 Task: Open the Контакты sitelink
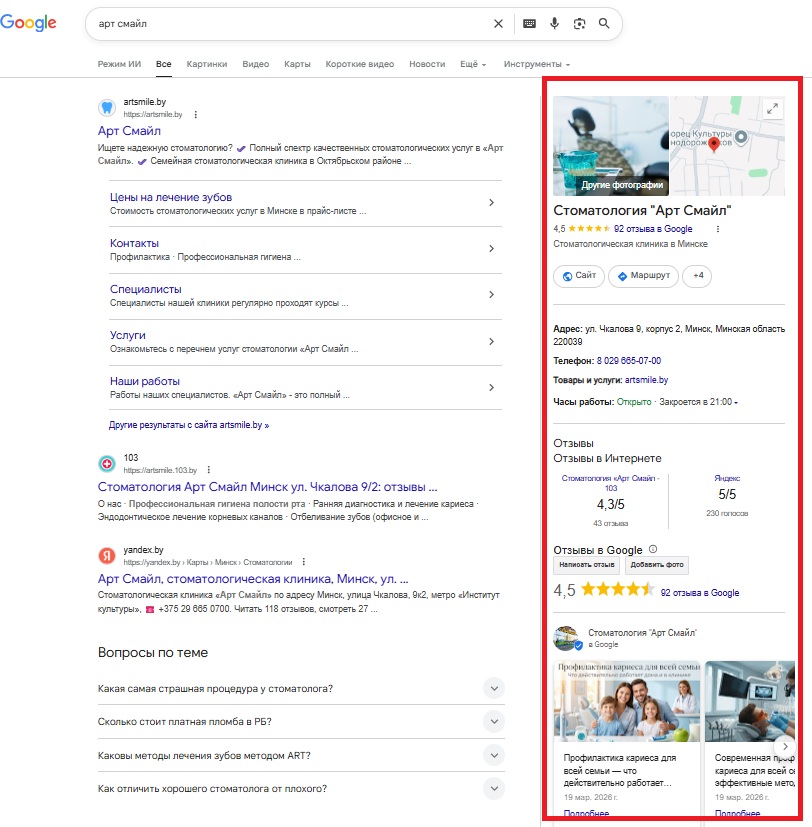click(x=134, y=243)
